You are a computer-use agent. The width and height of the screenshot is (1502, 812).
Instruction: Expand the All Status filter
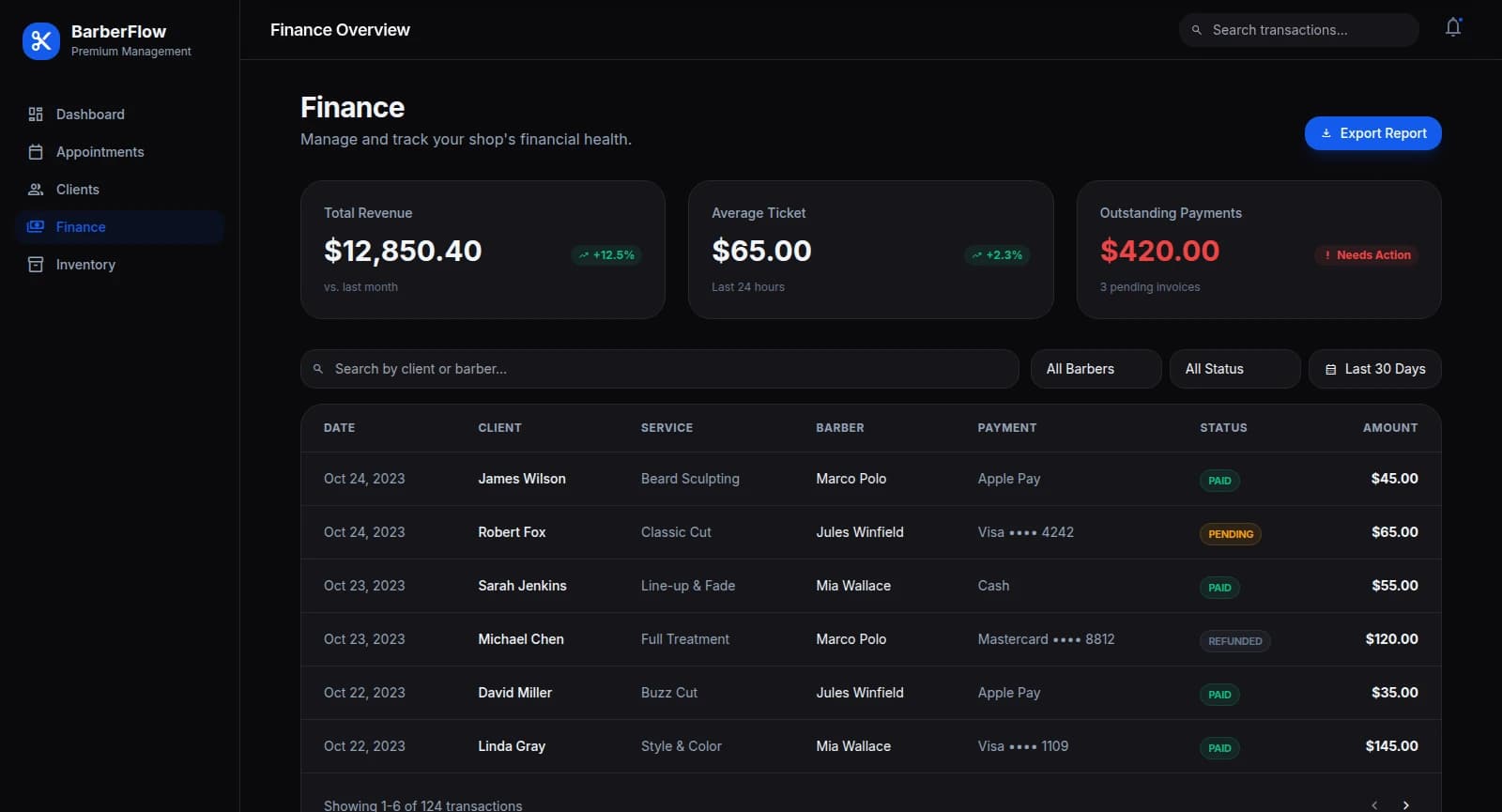click(x=1235, y=369)
